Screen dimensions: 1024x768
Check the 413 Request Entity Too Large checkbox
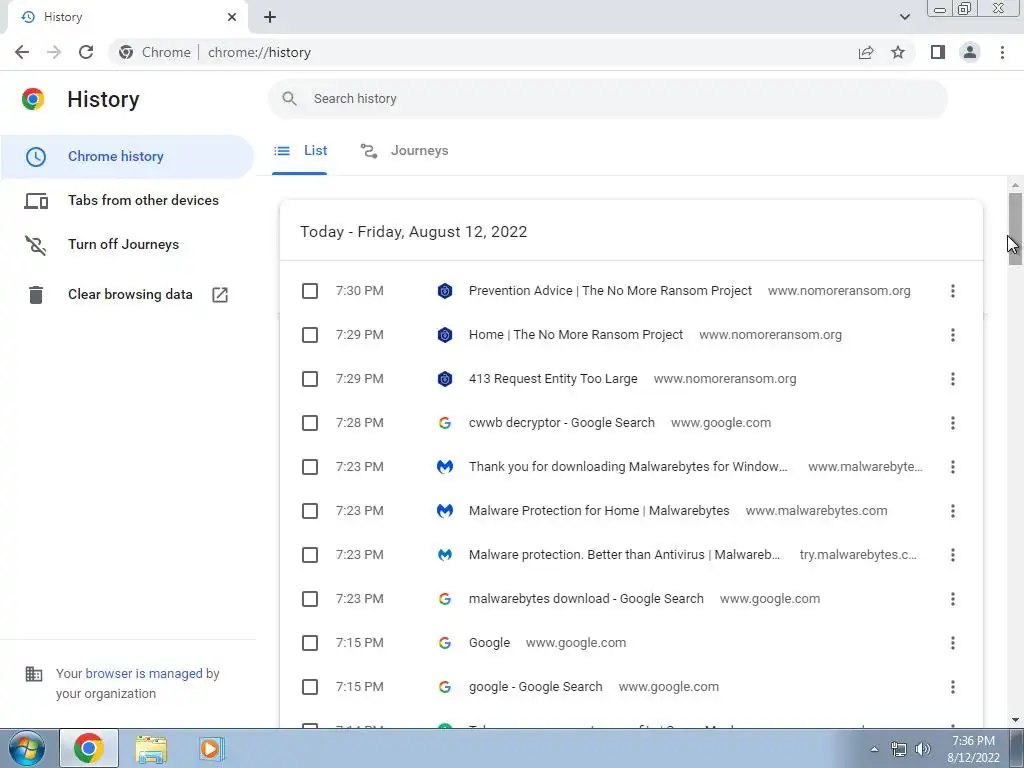(x=310, y=379)
